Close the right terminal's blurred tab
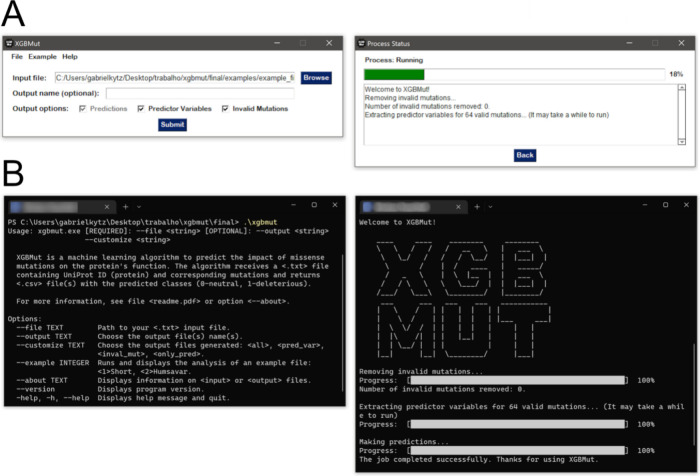700x476 pixels. (458, 207)
